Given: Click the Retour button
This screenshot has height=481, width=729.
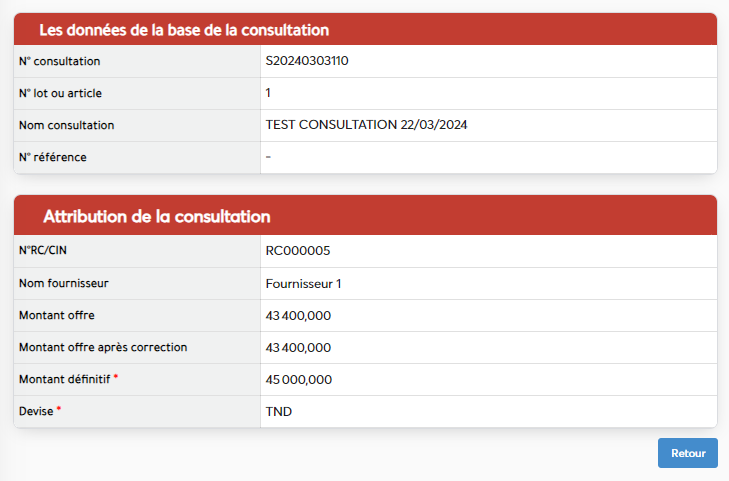Looking at the screenshot, I should pyautogui.click(x=687, y=453).
